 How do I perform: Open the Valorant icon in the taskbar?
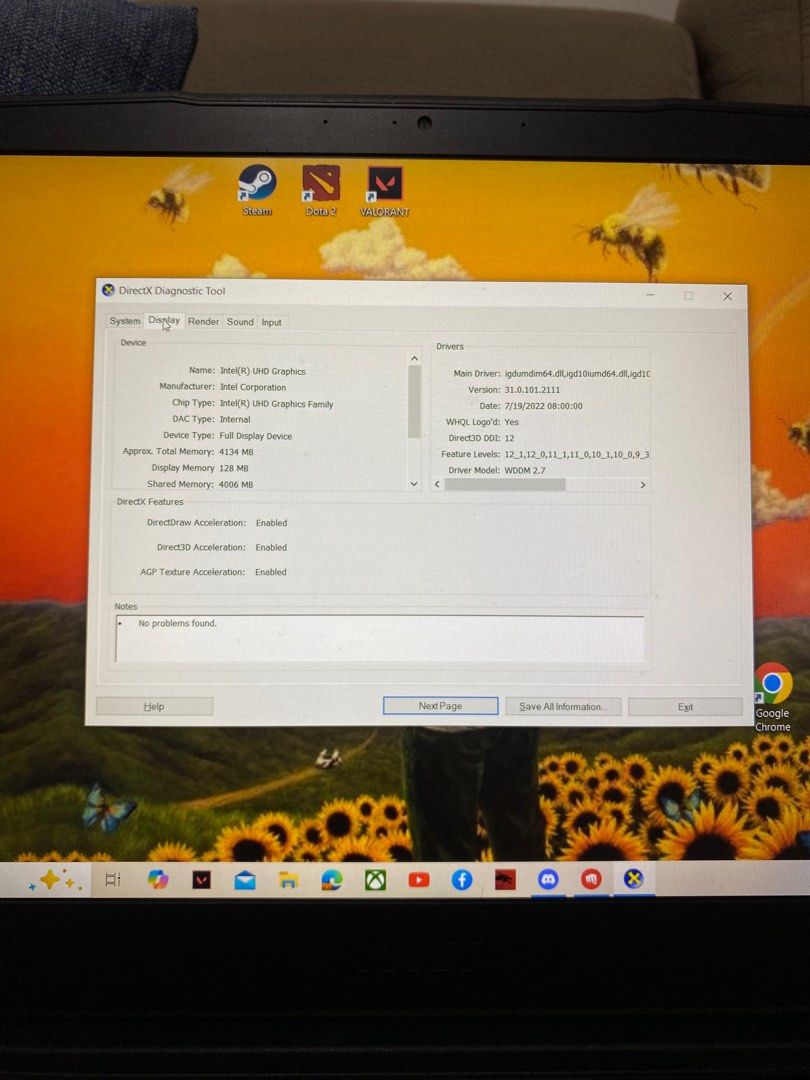tap(201, 880)
